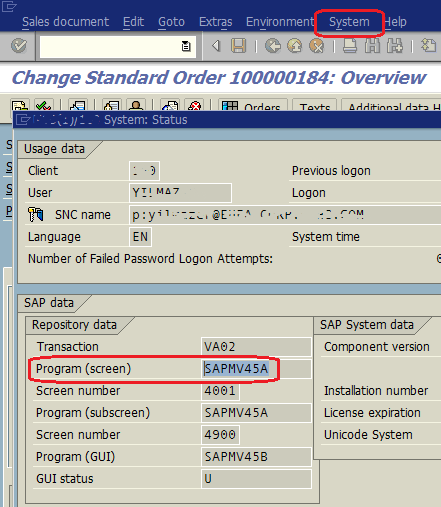Open the Edit menu
Image resolution: width=441 pixels, height=507 pixels.
click(x=133, y=22)
